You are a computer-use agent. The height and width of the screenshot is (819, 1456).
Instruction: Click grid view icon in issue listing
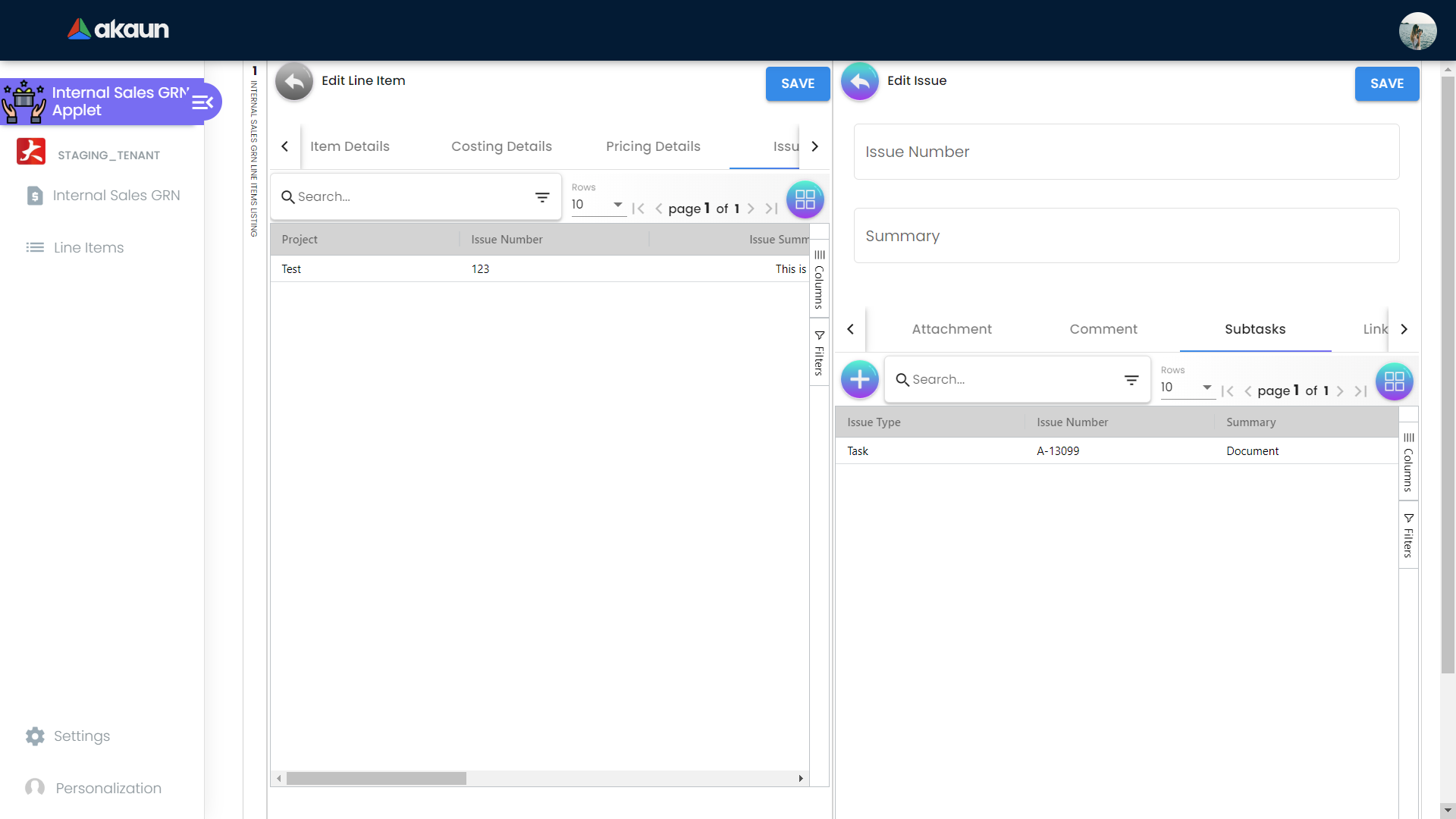(x=805, y=199)
